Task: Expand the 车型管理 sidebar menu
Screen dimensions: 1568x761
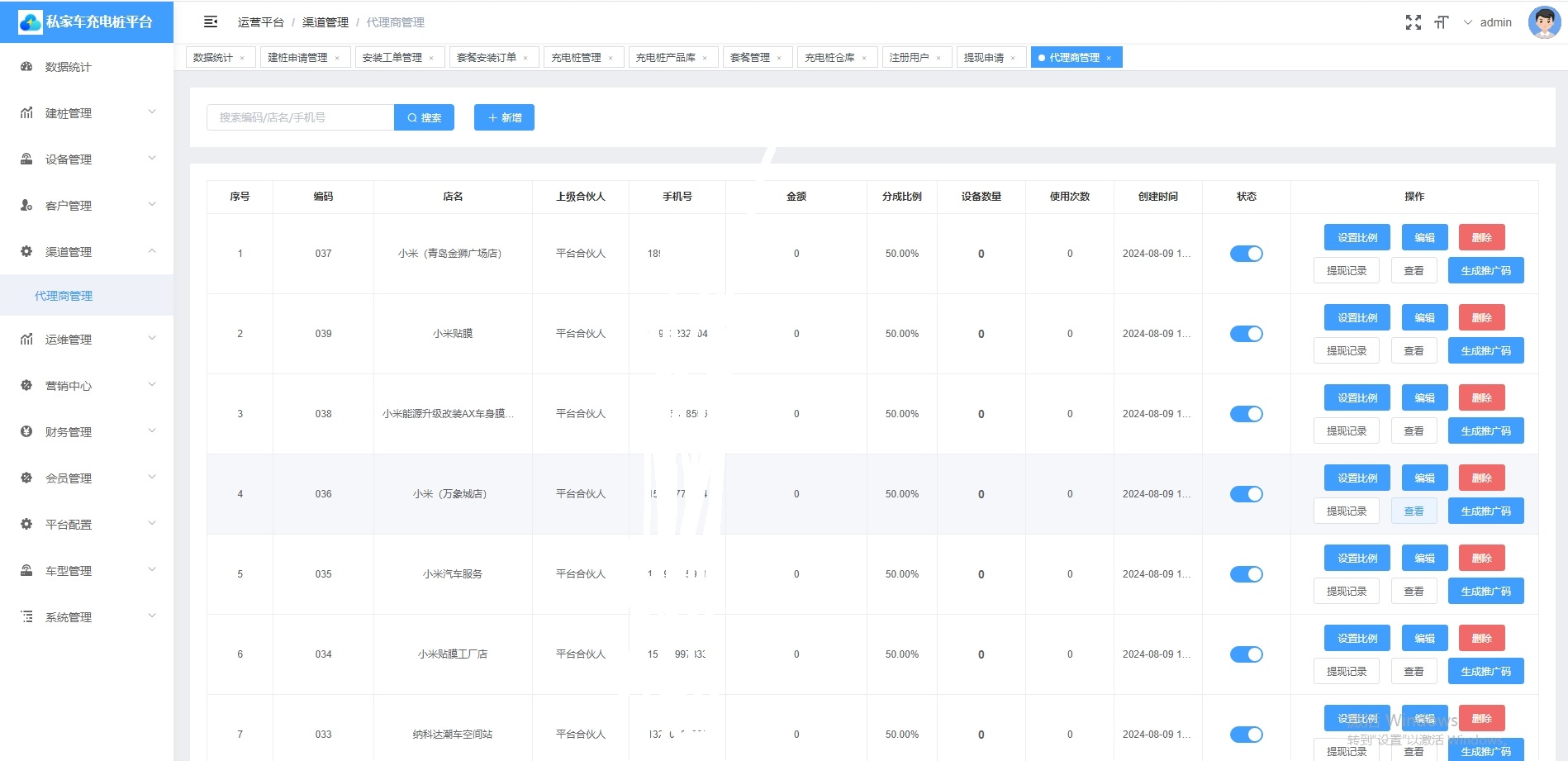Action: click(152, 569)
